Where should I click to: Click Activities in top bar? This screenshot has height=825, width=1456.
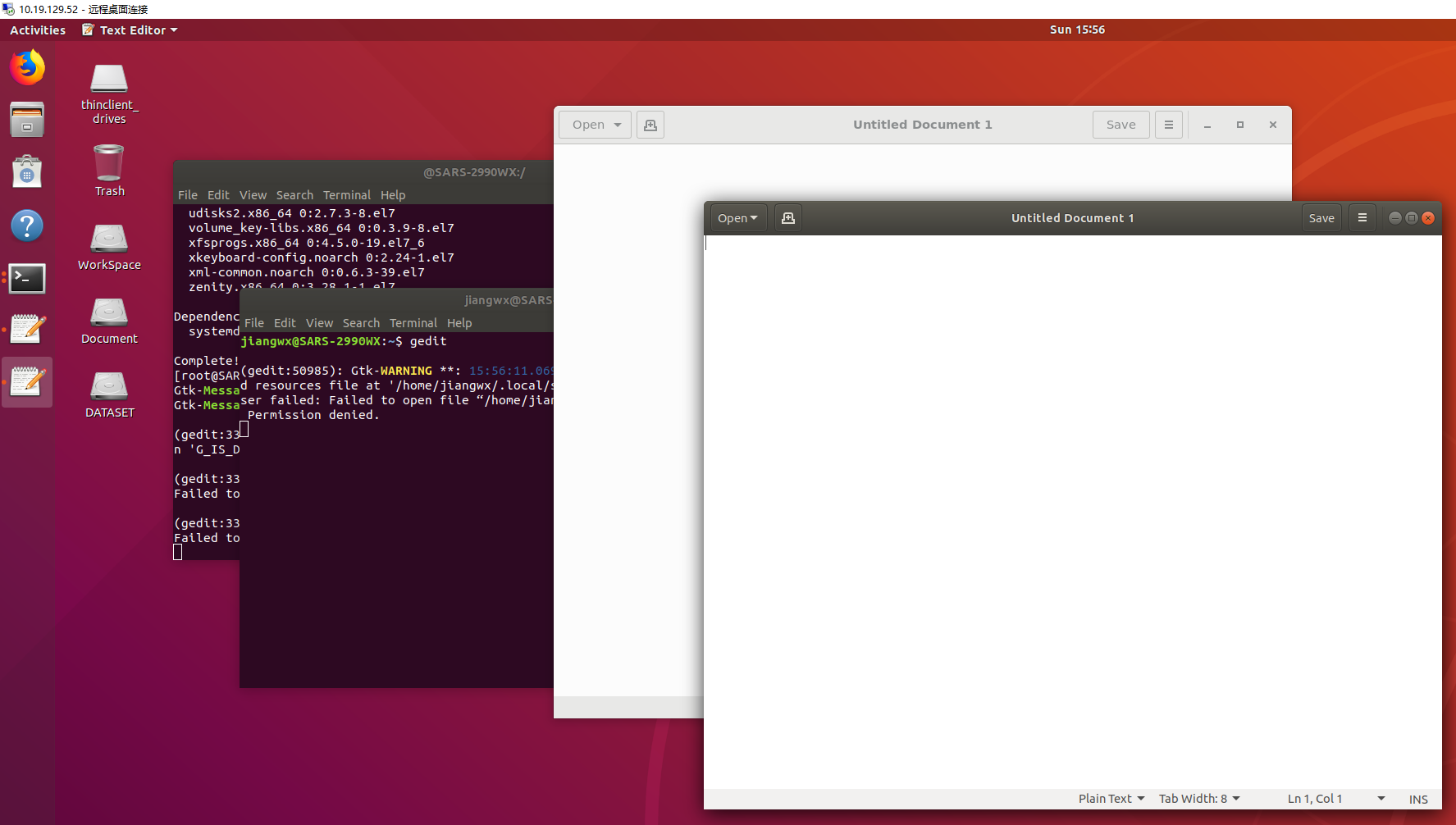click(x=38, y=30)
